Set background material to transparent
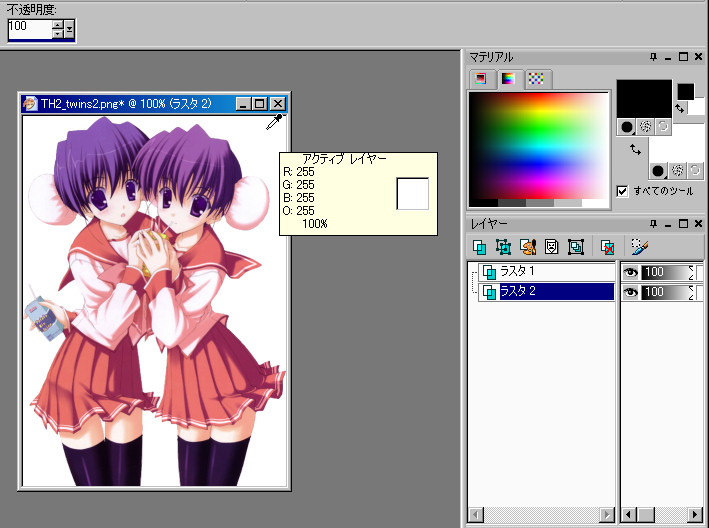The height and width of the screenshot is (528, 709). pyautogui.click(x=695, y=170)
